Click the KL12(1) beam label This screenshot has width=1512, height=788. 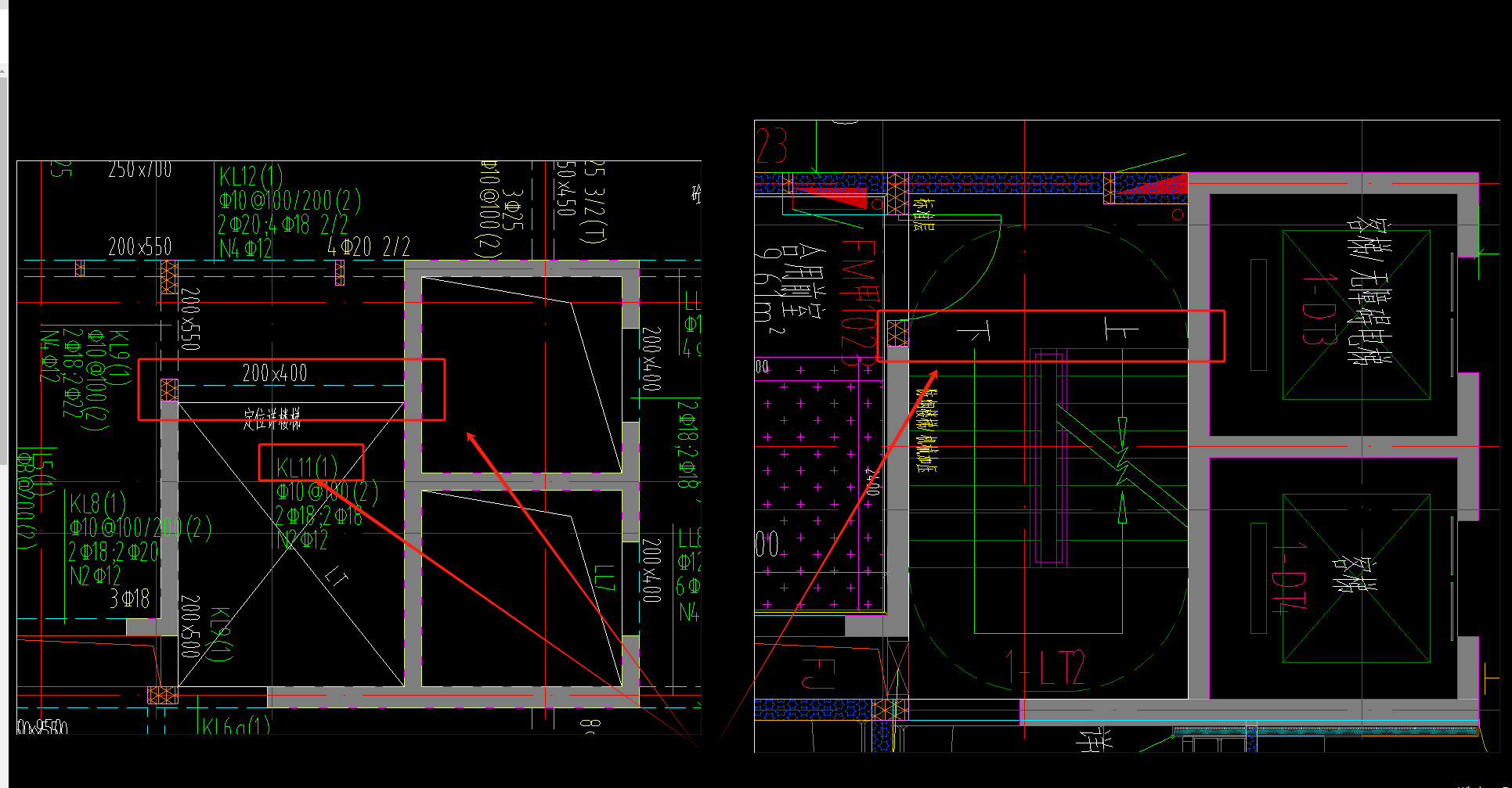point(251,177)
